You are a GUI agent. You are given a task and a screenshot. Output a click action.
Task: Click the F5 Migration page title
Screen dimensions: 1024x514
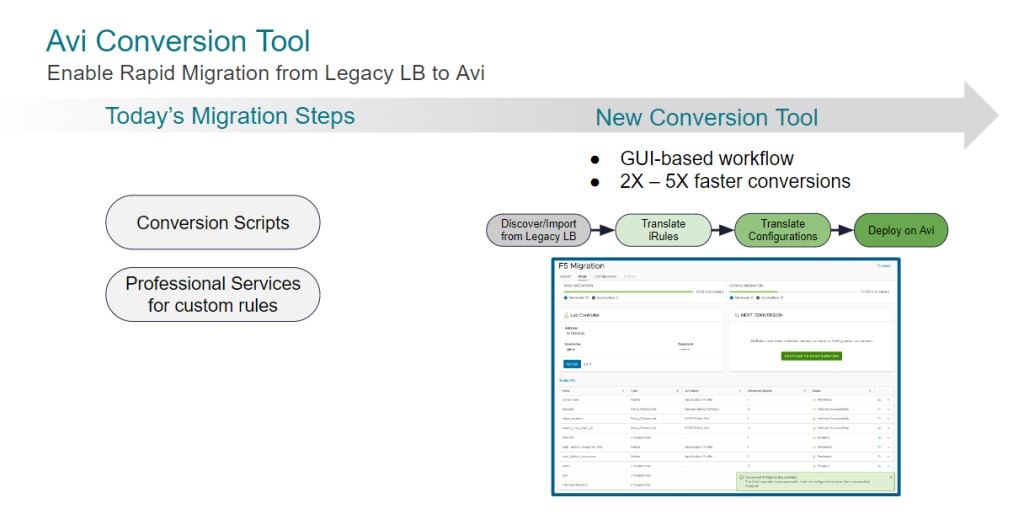pos(581,266)
